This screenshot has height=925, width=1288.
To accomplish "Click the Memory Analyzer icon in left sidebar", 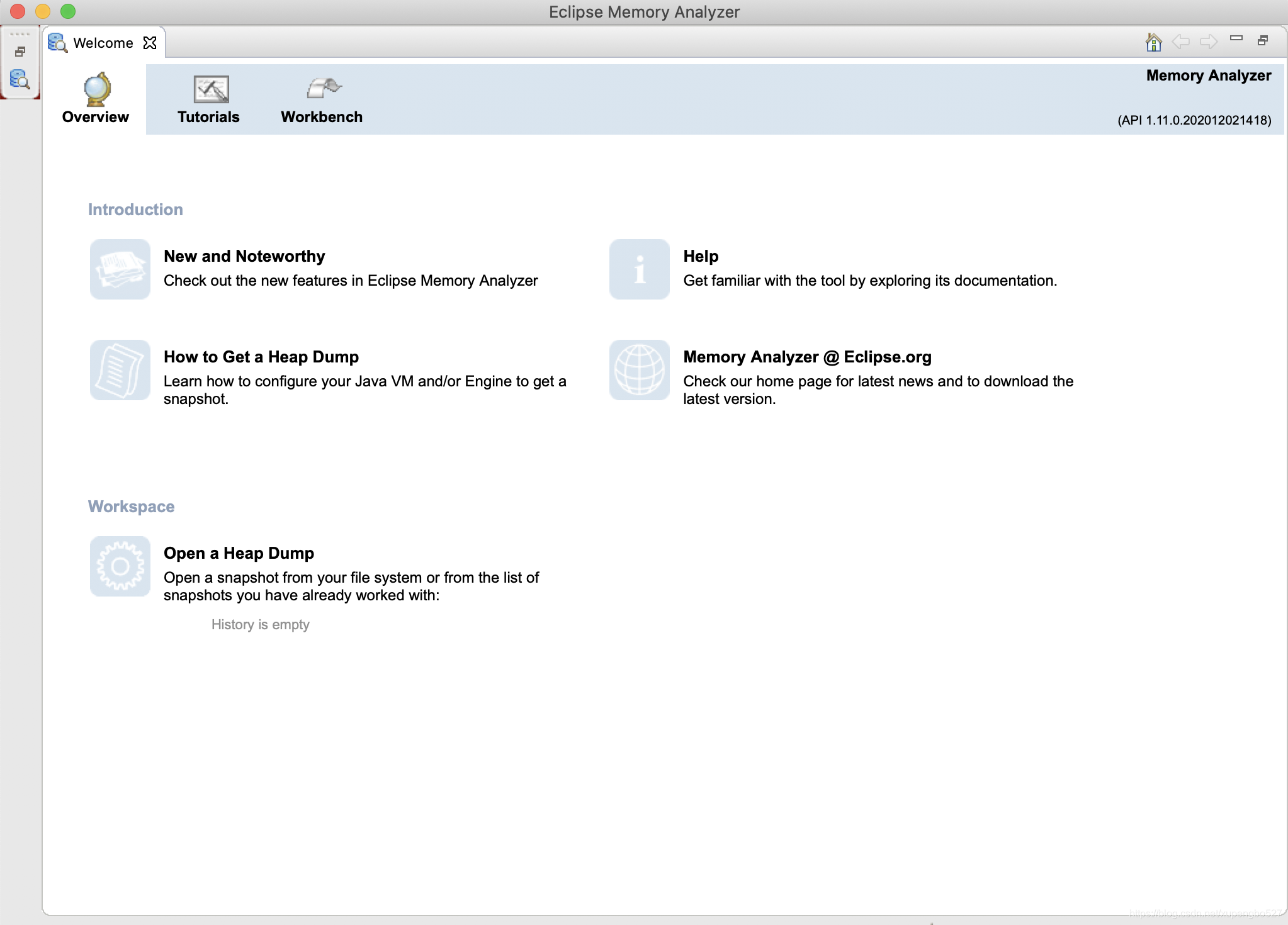I will 20,79.
